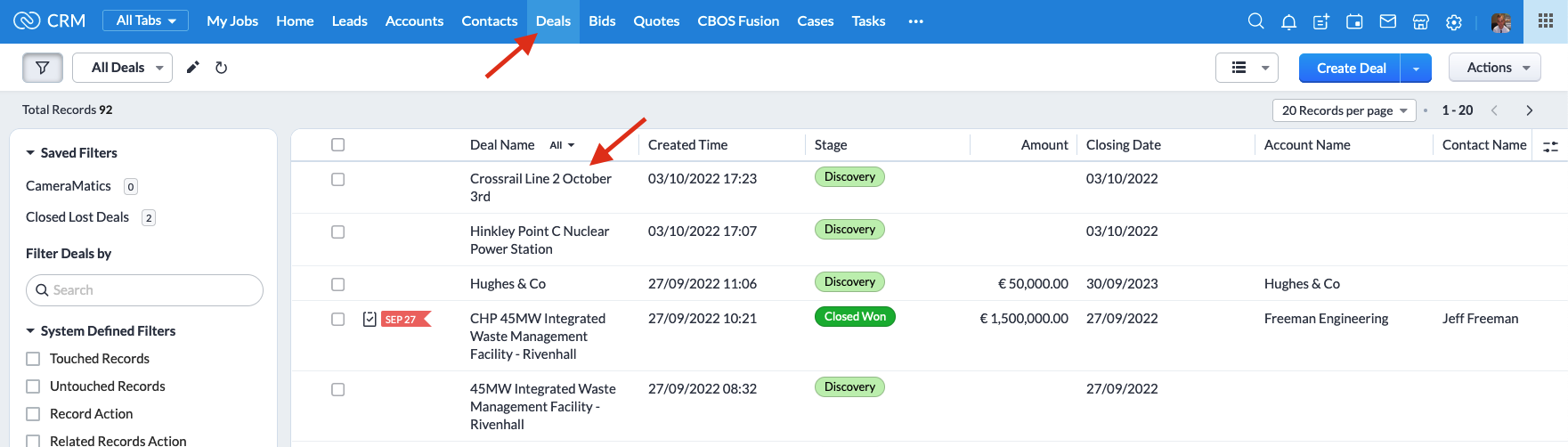Open 20 Records per page dropdown
1568x447 pixels.
point(1344,110)
